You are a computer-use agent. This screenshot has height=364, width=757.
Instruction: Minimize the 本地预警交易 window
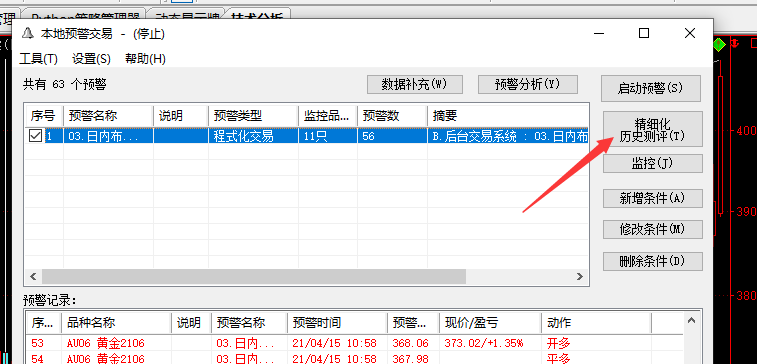pos(599,33)
